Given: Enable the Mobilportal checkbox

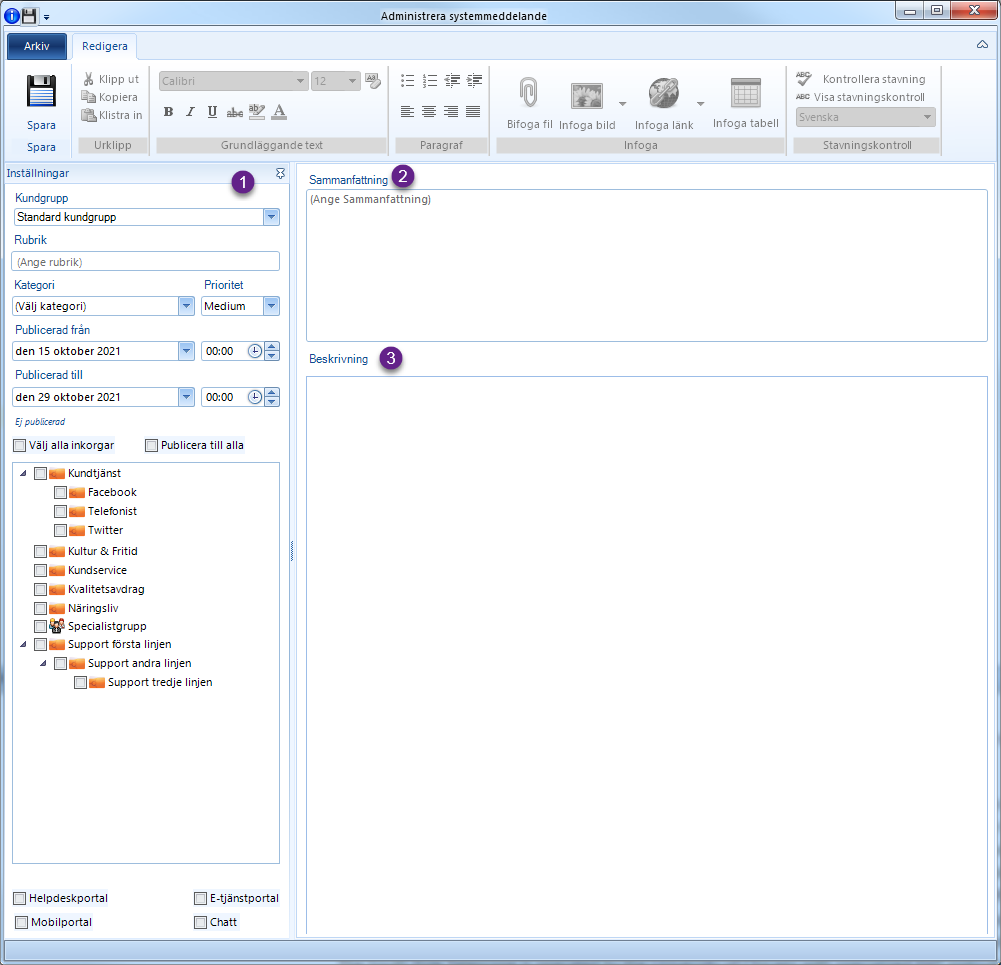Looking at the screenshot, I should [22, 922].
